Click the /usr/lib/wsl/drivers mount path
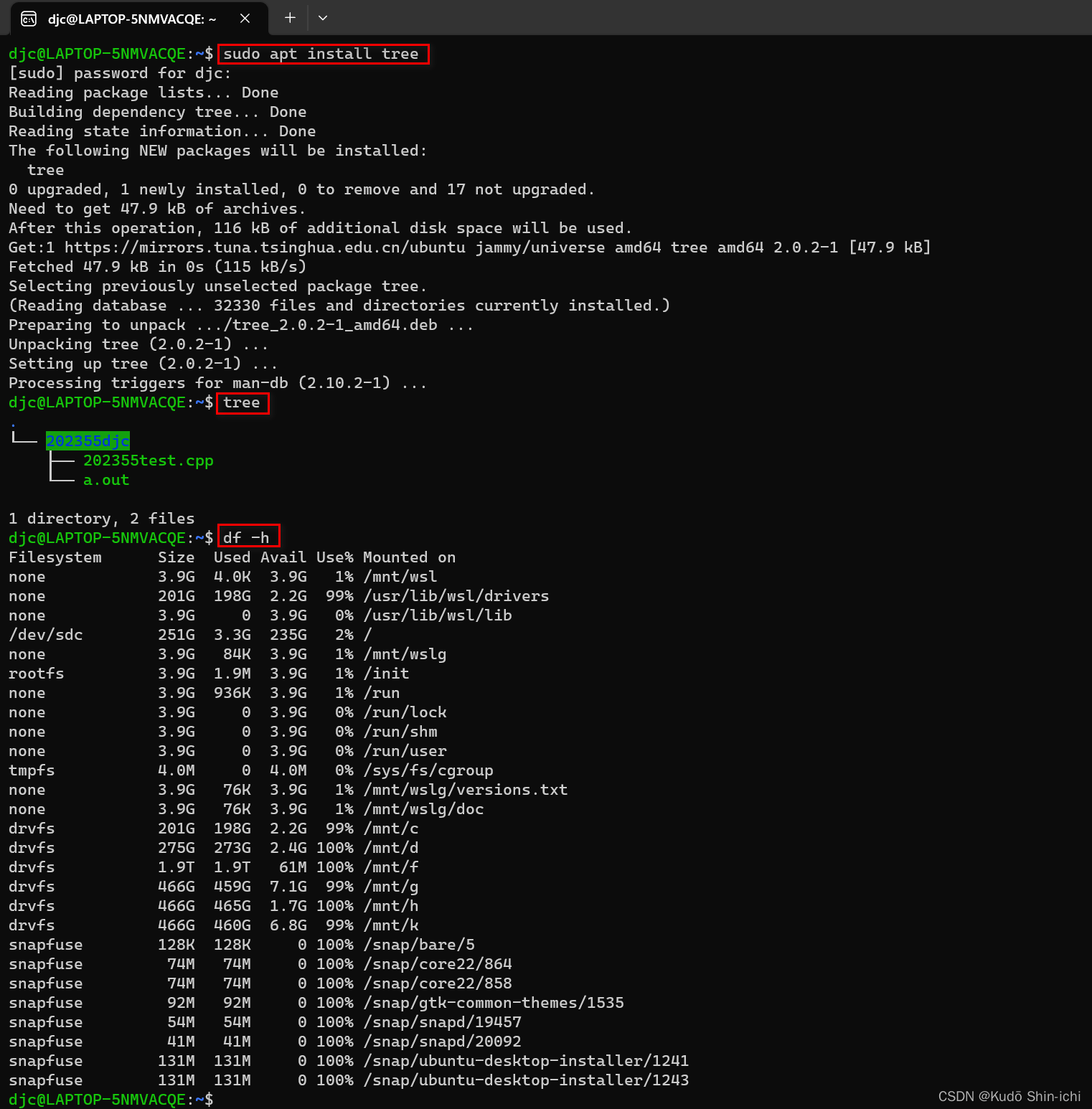 point(456,596)
